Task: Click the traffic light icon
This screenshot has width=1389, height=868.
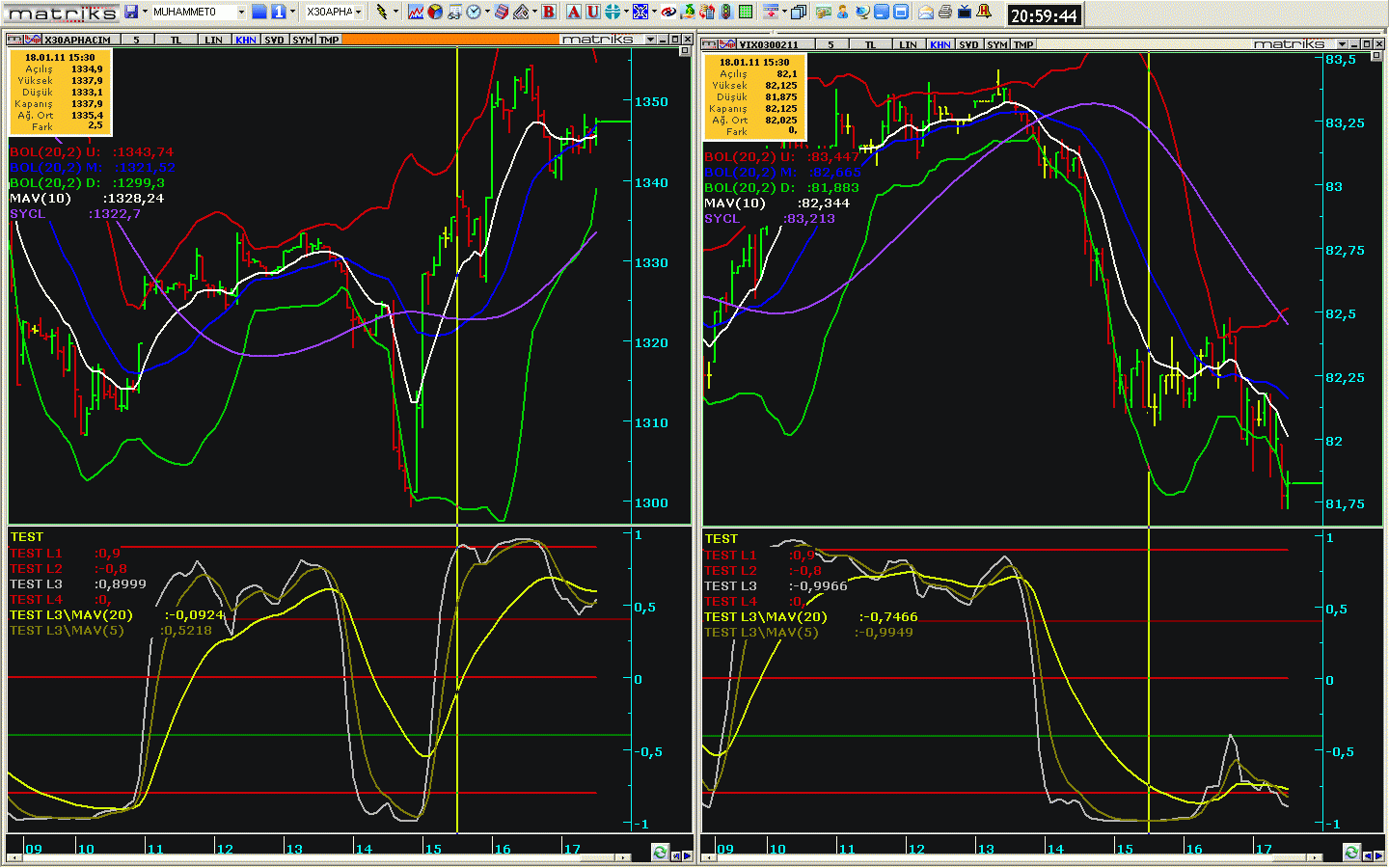Action: click(726, 12)
